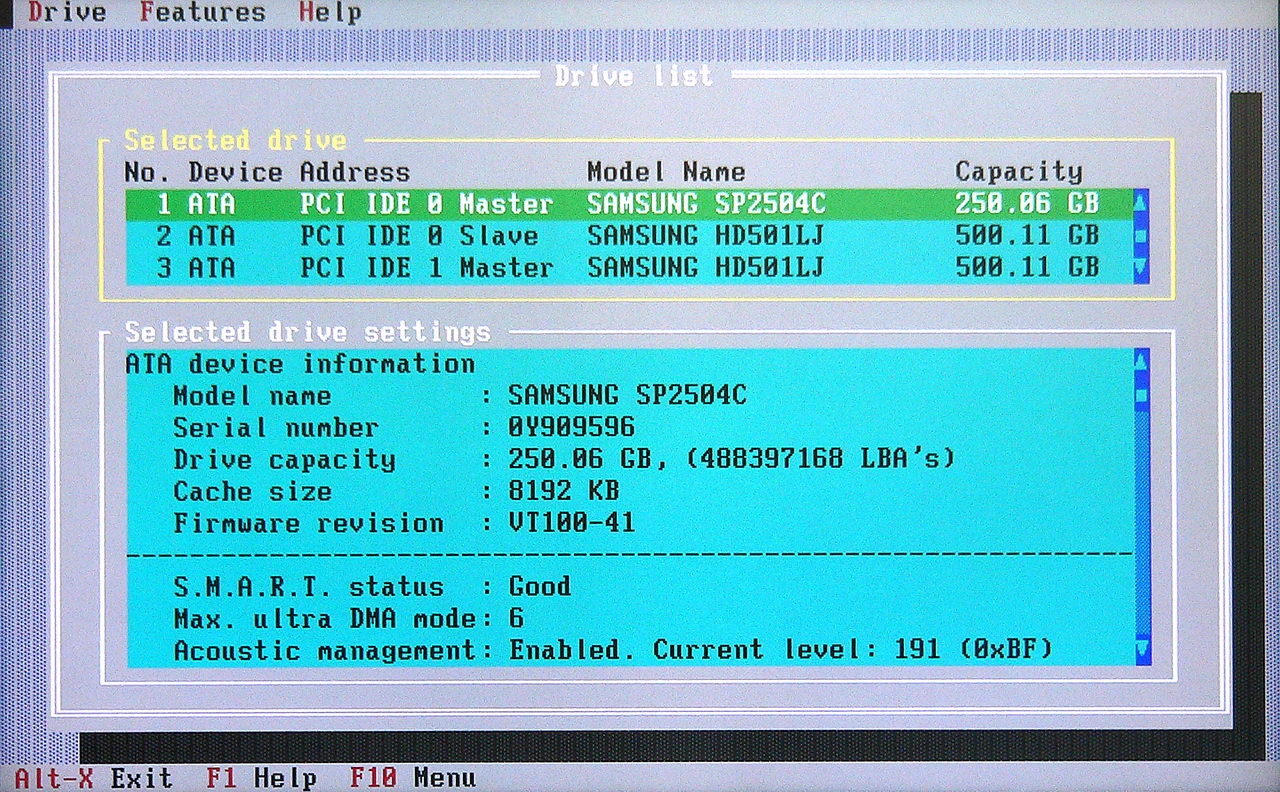Click 'SAMSUNG HD501LJ' in the IDE 0 Slave row

(x=706, y=237)
